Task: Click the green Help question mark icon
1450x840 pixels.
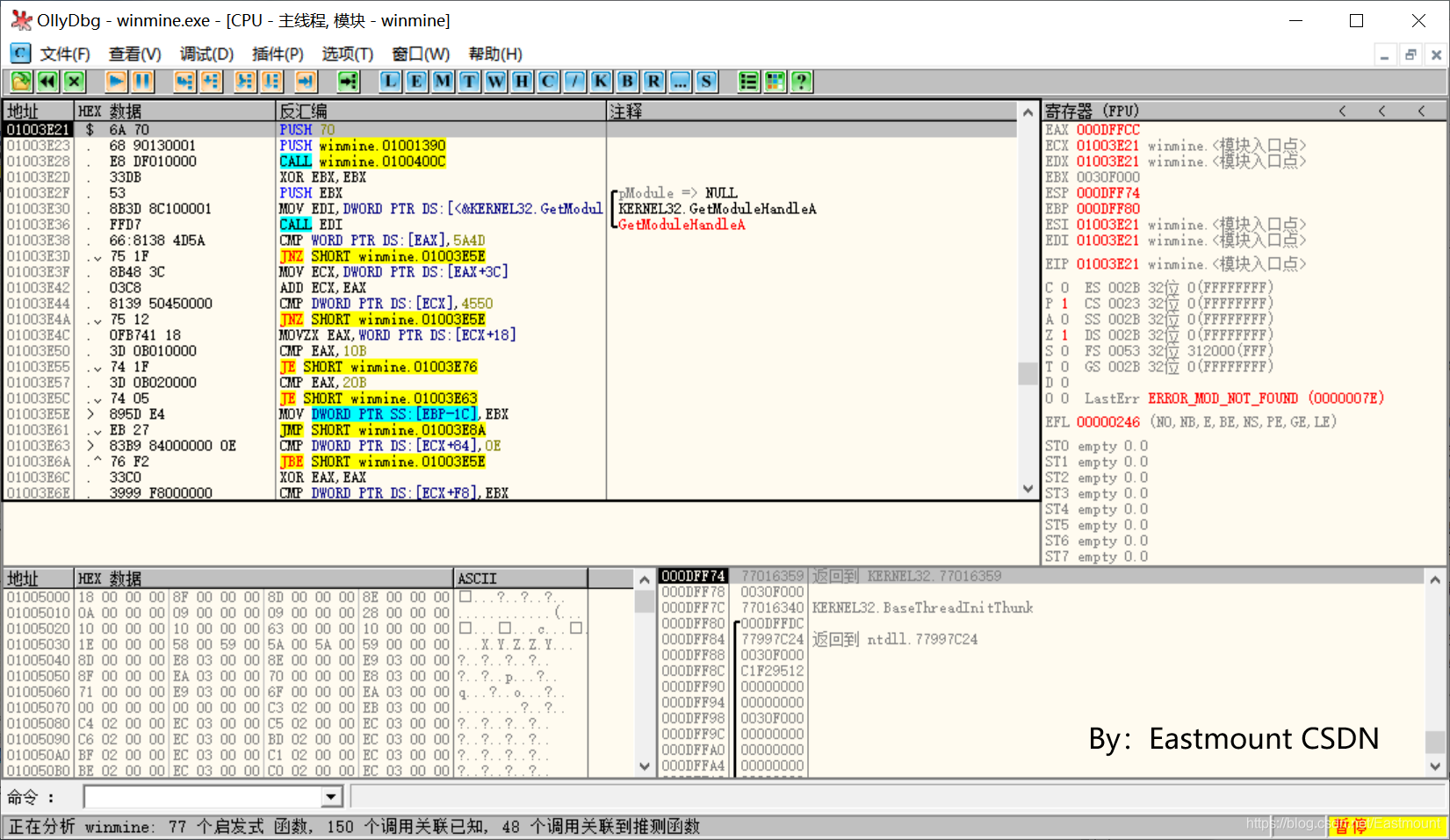Action: (801, 82)
